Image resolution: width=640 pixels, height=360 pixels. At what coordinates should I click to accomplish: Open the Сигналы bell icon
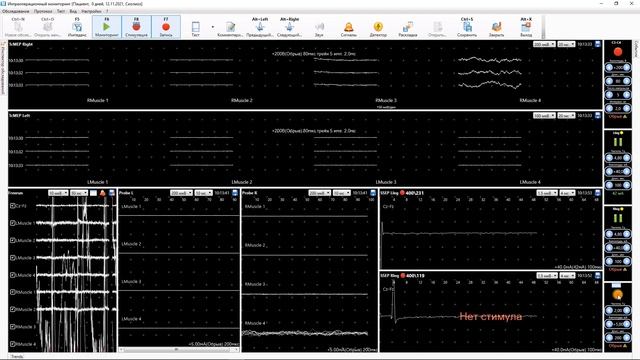pyautogui.click(x=349, y=27)
